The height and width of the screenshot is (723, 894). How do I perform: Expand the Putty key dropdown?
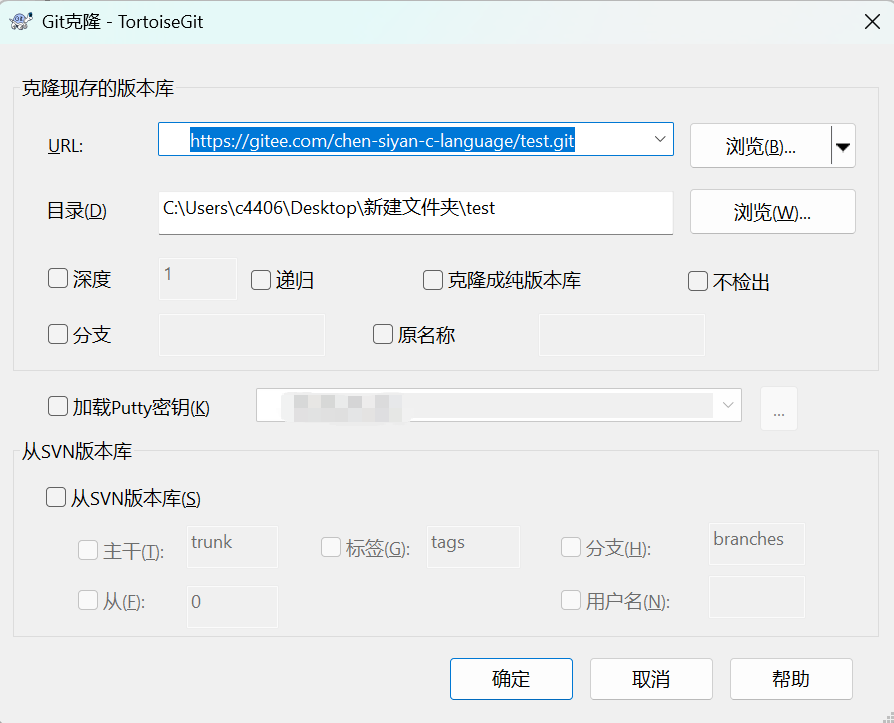[x=728, y=405]
